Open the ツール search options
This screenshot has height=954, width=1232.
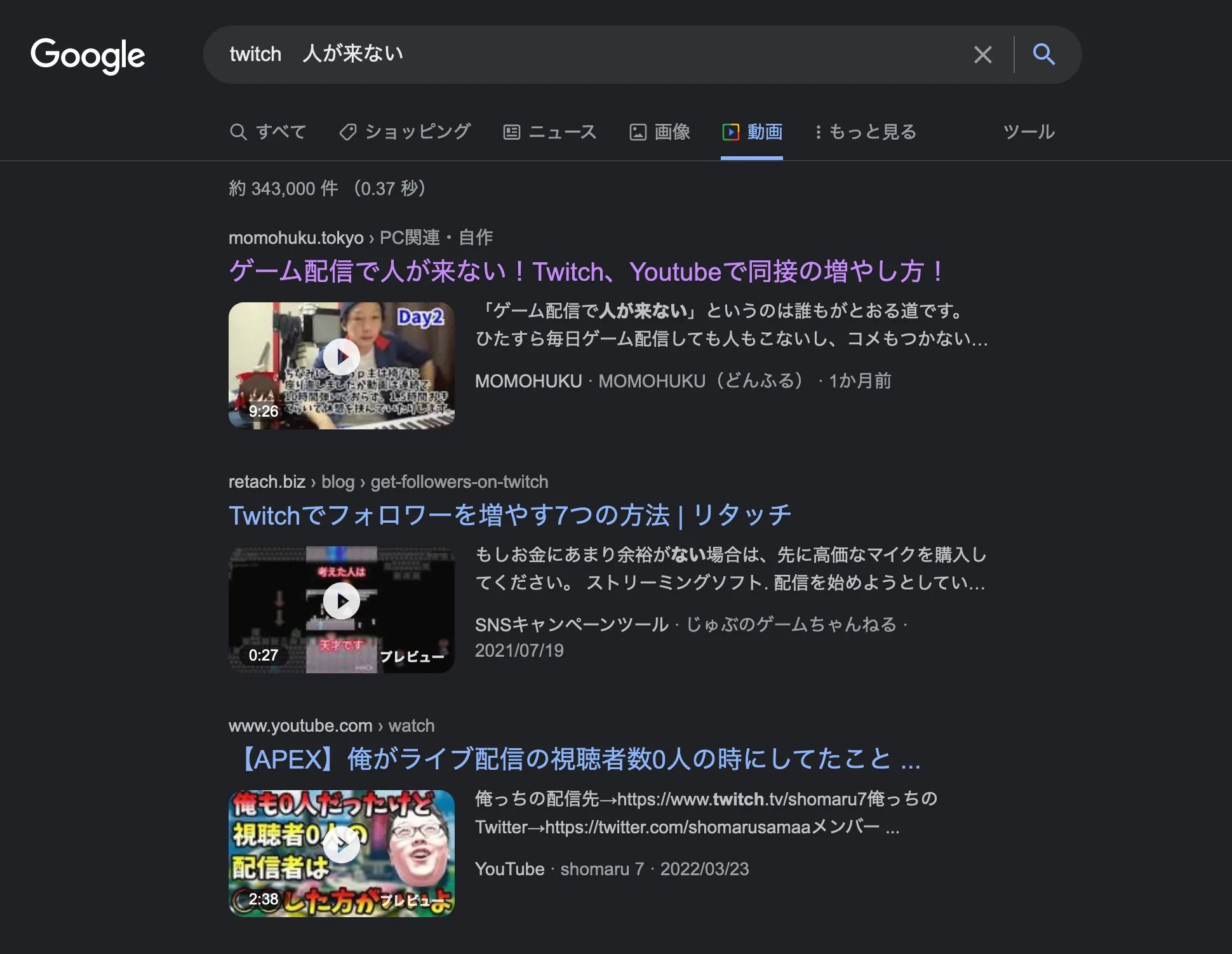[x=1028, y=131]
